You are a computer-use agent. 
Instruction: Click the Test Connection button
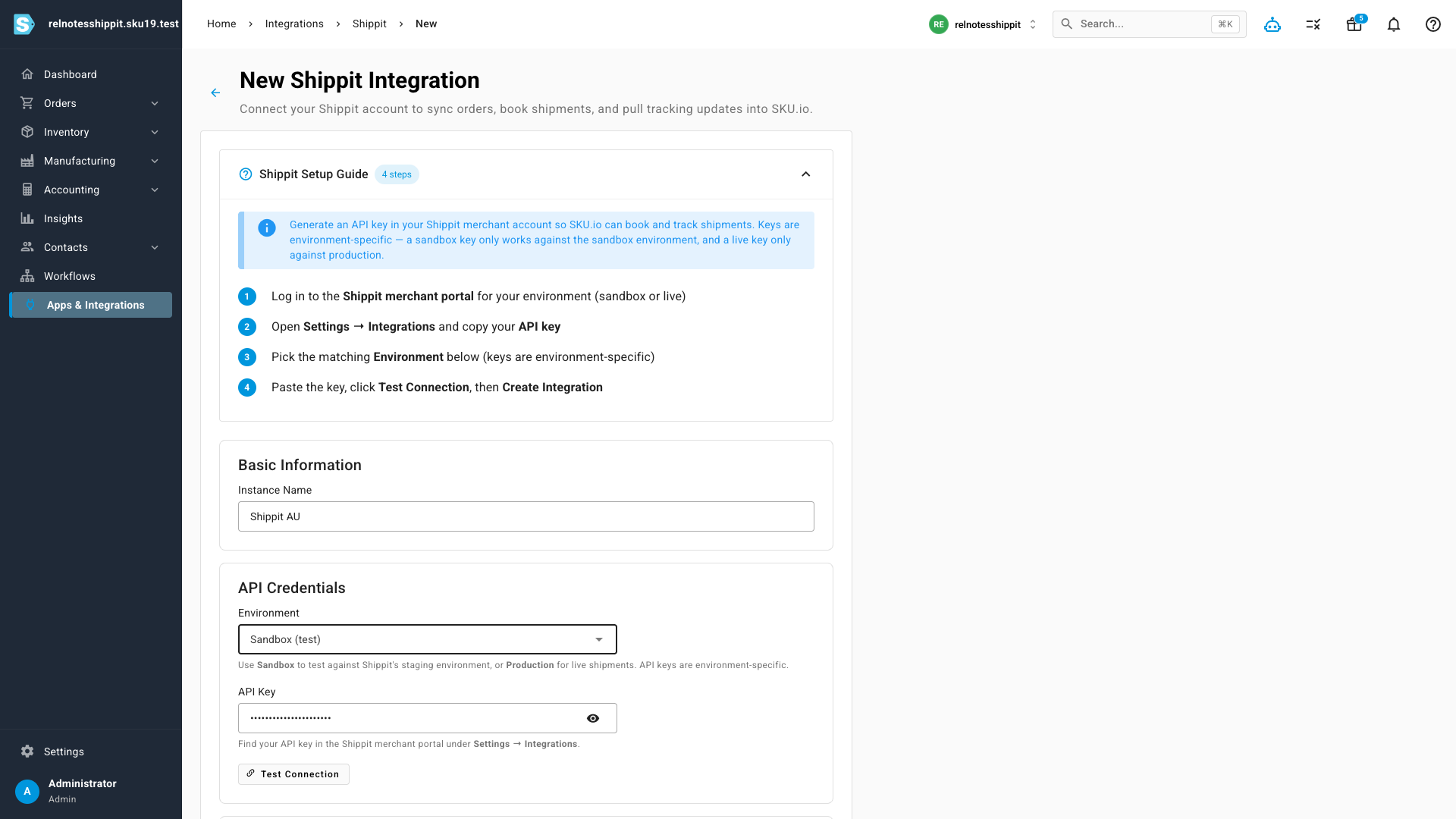[293, 774]
